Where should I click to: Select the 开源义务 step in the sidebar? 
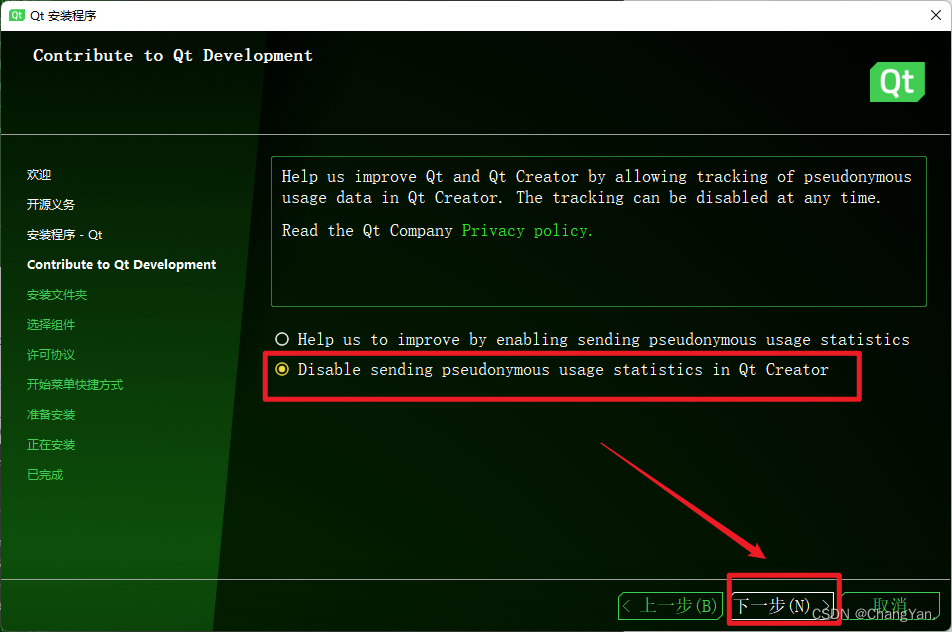51,205
